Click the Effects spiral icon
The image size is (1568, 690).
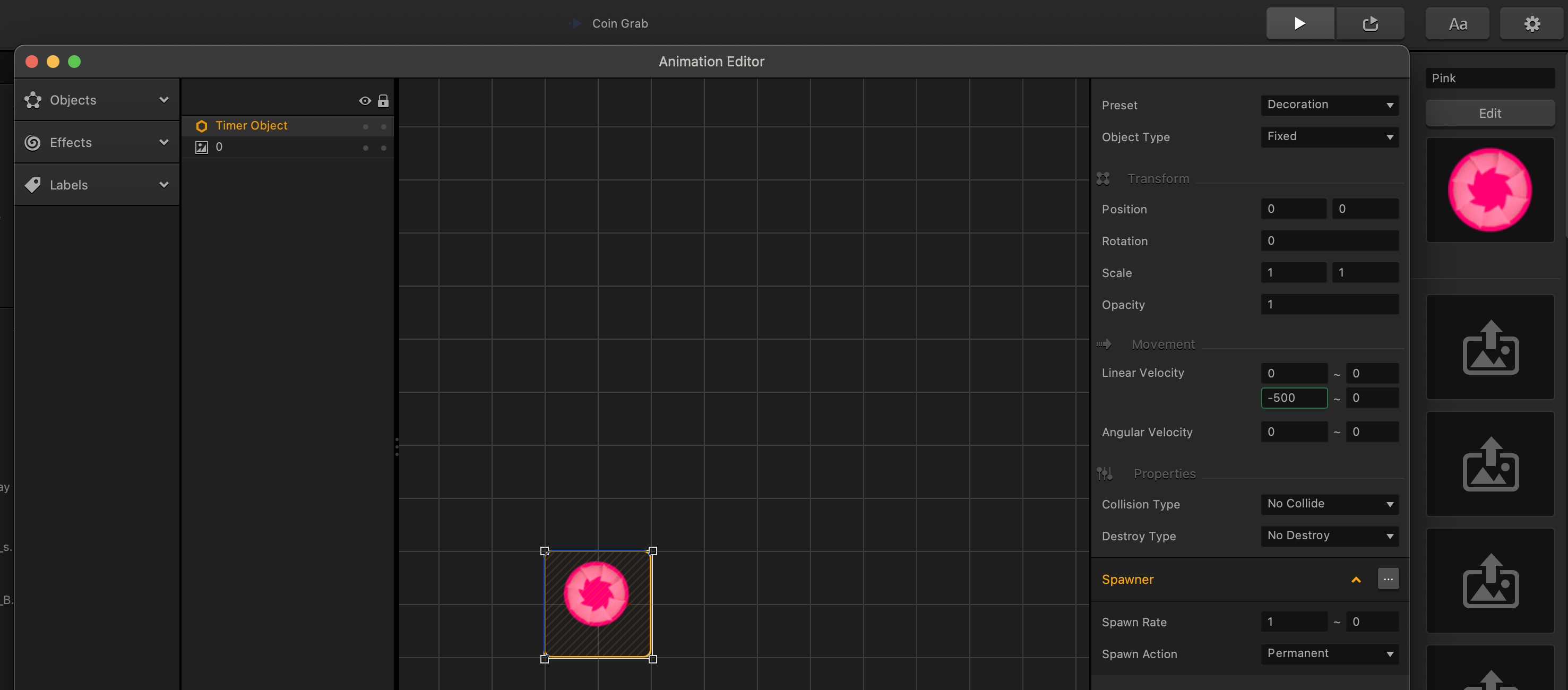[x=33, y=142]
